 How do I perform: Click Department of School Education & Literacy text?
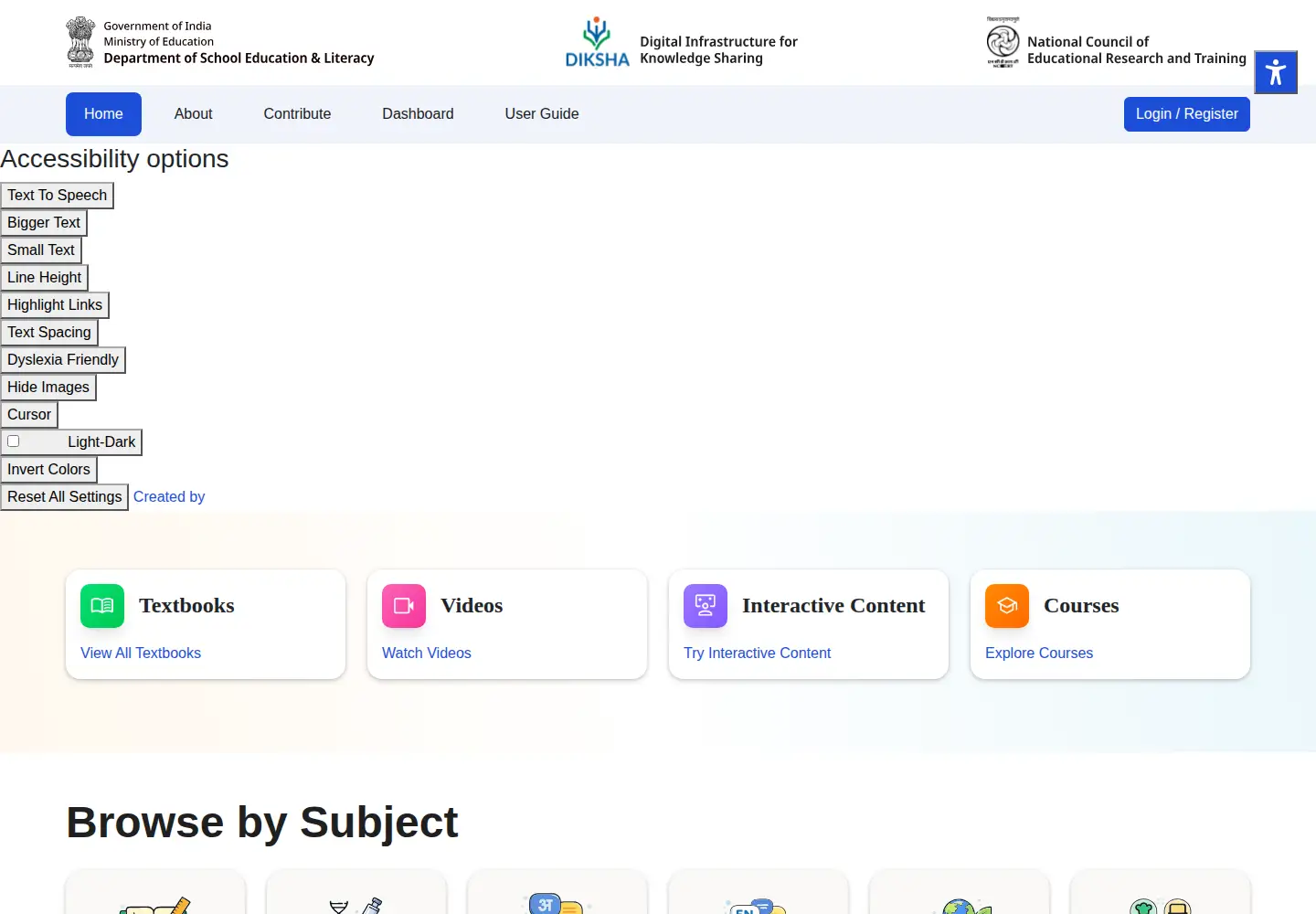(x=239, y=58)
